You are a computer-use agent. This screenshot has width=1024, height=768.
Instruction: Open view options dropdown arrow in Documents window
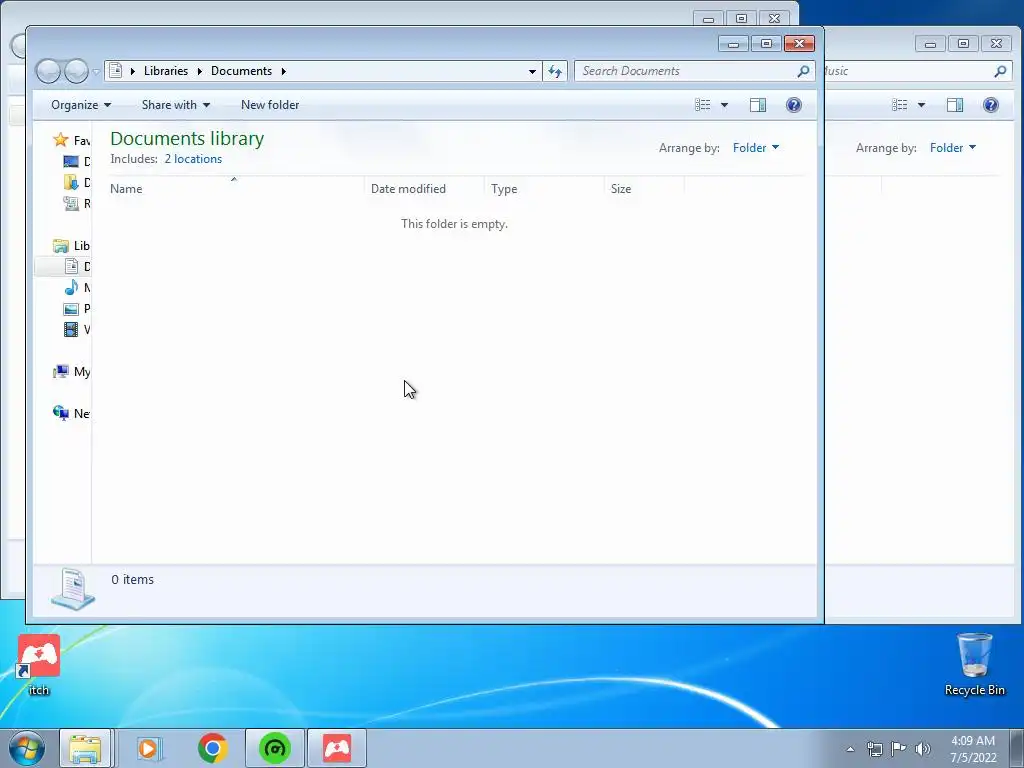tap(724, 105)
